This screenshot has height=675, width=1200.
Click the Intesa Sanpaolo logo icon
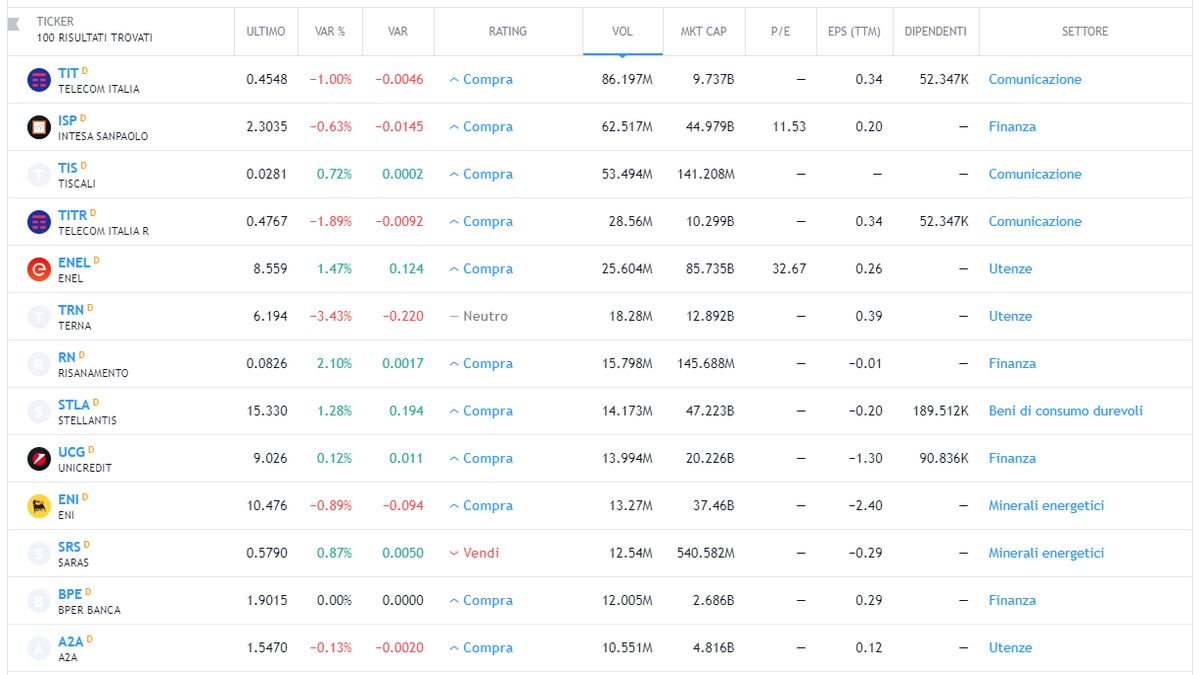pyautogui.click(x=39, y=127)
